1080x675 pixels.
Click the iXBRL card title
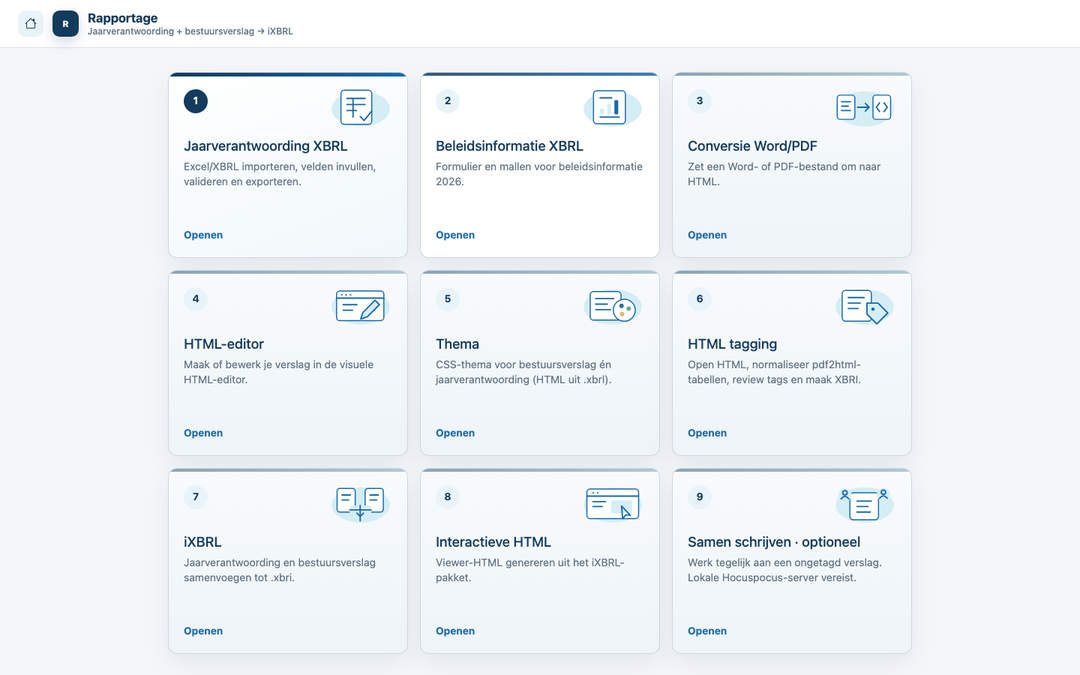[202, 542]
